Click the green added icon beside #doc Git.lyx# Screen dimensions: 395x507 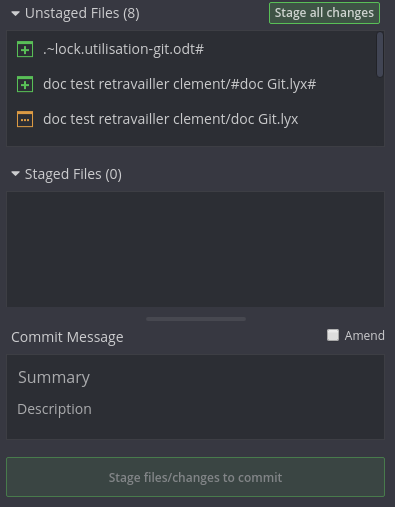(25, 84)
